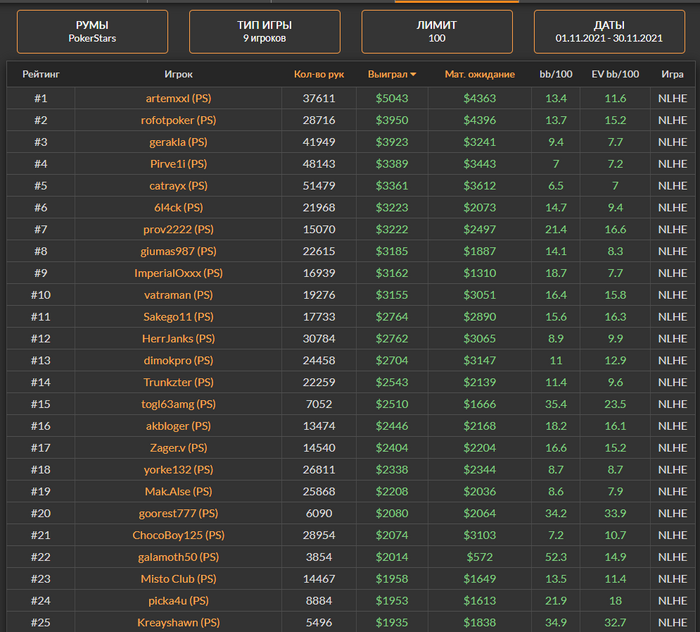Open the РУМЫ PokerStars filter

click(92, 31)
